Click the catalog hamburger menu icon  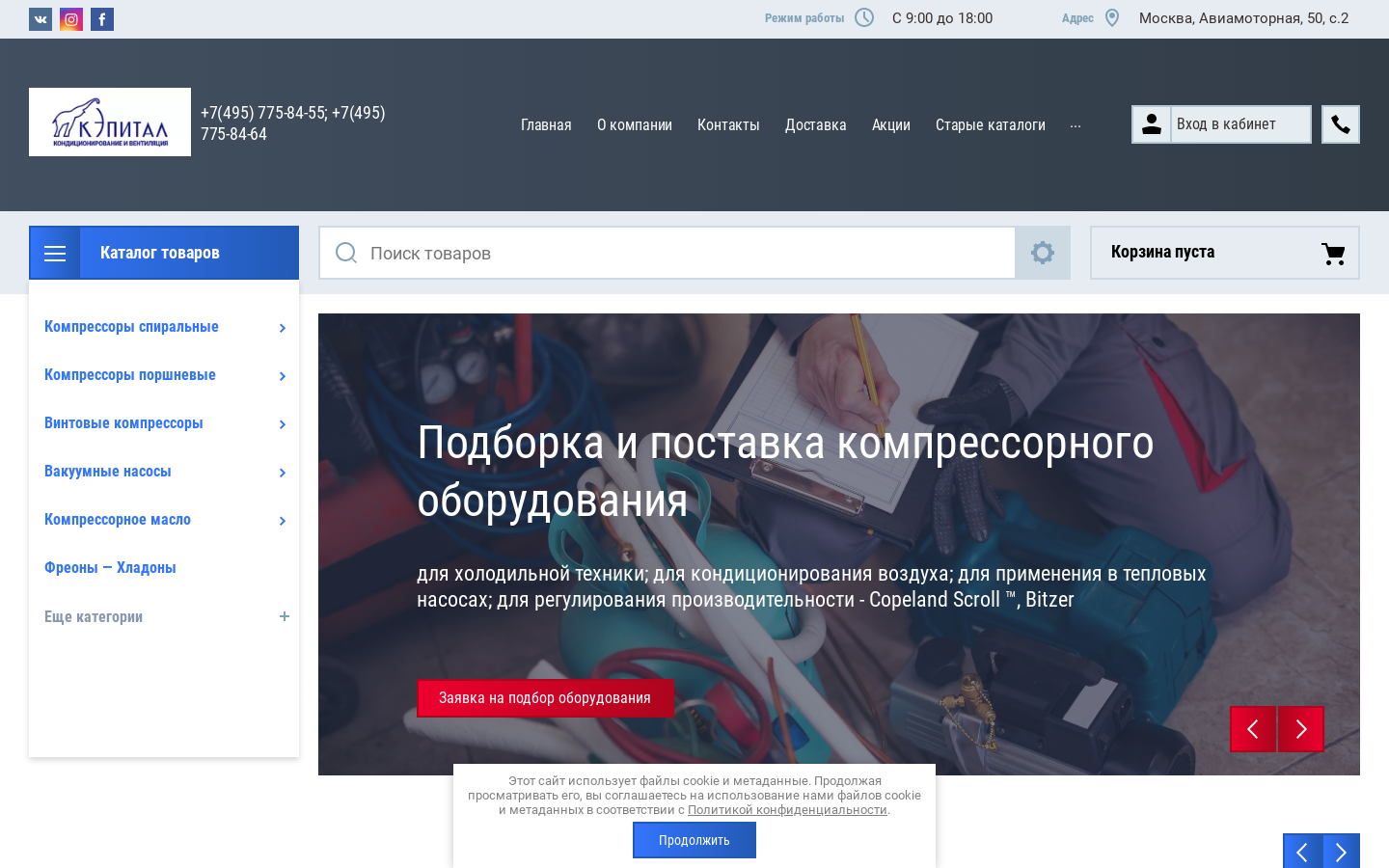[x=55, y=253]
